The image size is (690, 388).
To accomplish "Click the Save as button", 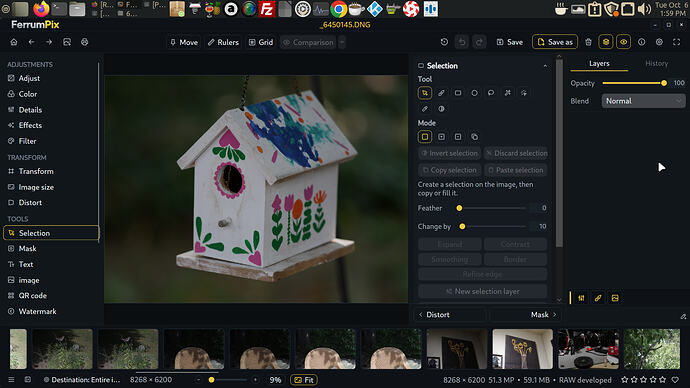I will [555, 42].
